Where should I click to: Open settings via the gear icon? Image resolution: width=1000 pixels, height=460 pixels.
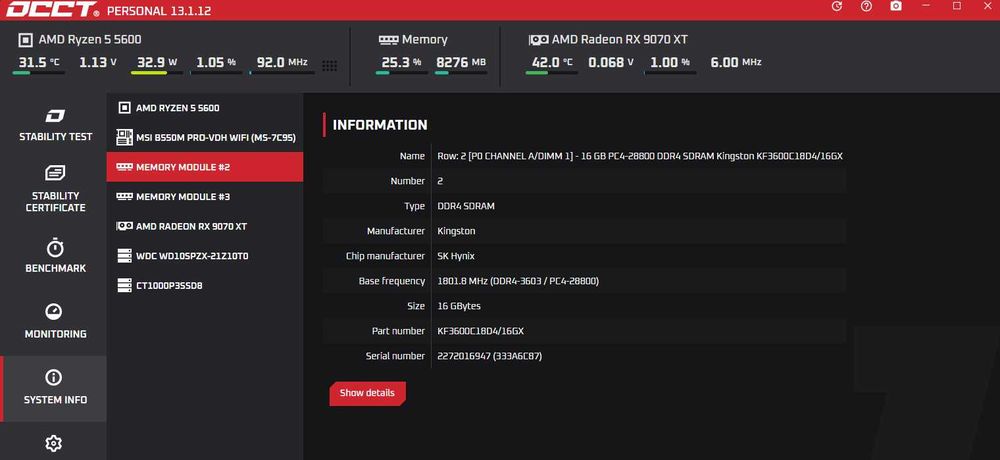[x=54, y=443]
